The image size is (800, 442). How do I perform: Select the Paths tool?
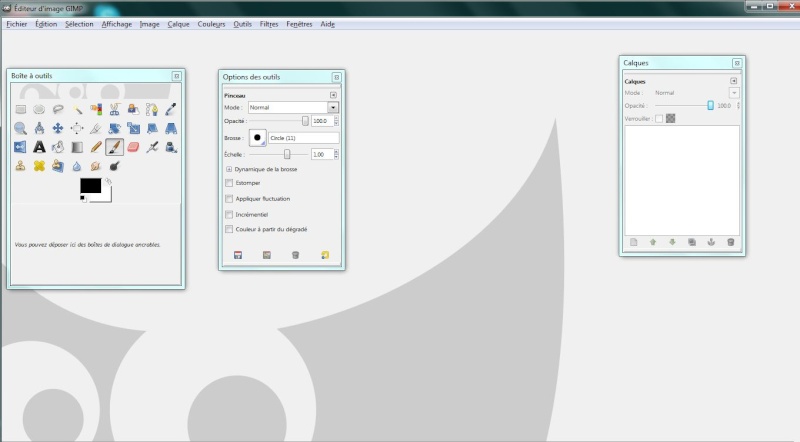152,109
